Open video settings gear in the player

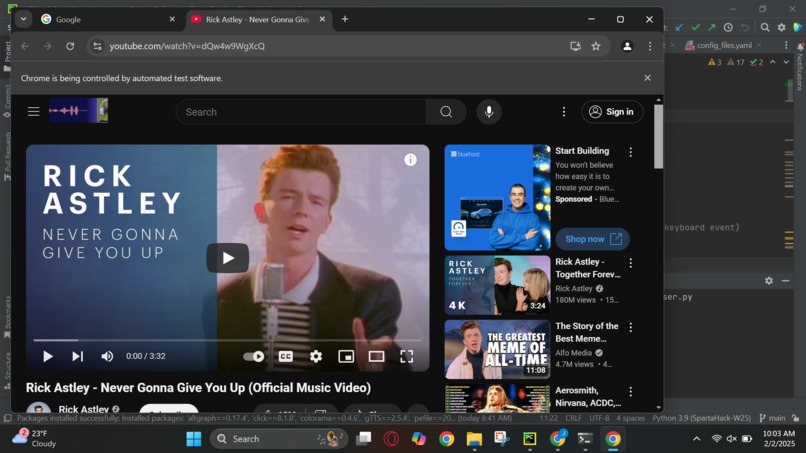click(316, 356)
